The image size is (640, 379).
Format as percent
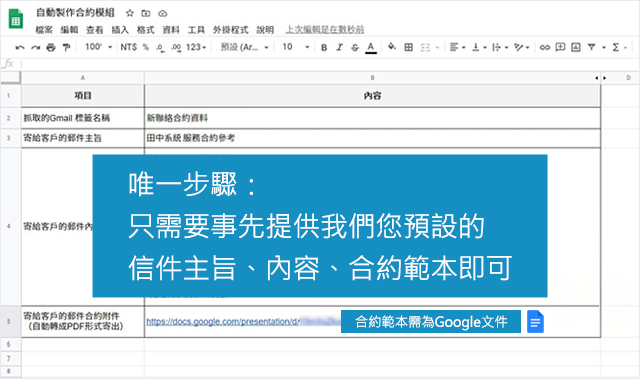(146, 47)
